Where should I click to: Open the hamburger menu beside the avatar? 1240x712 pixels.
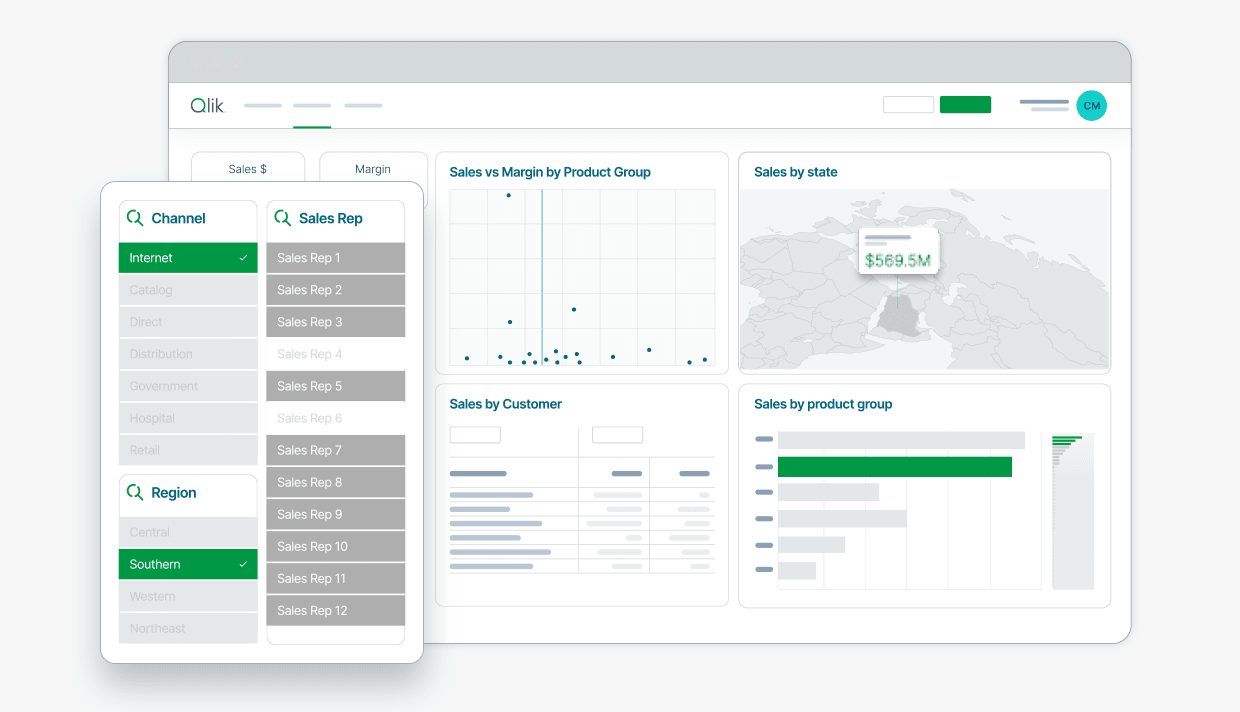[x=1044, y=104]
